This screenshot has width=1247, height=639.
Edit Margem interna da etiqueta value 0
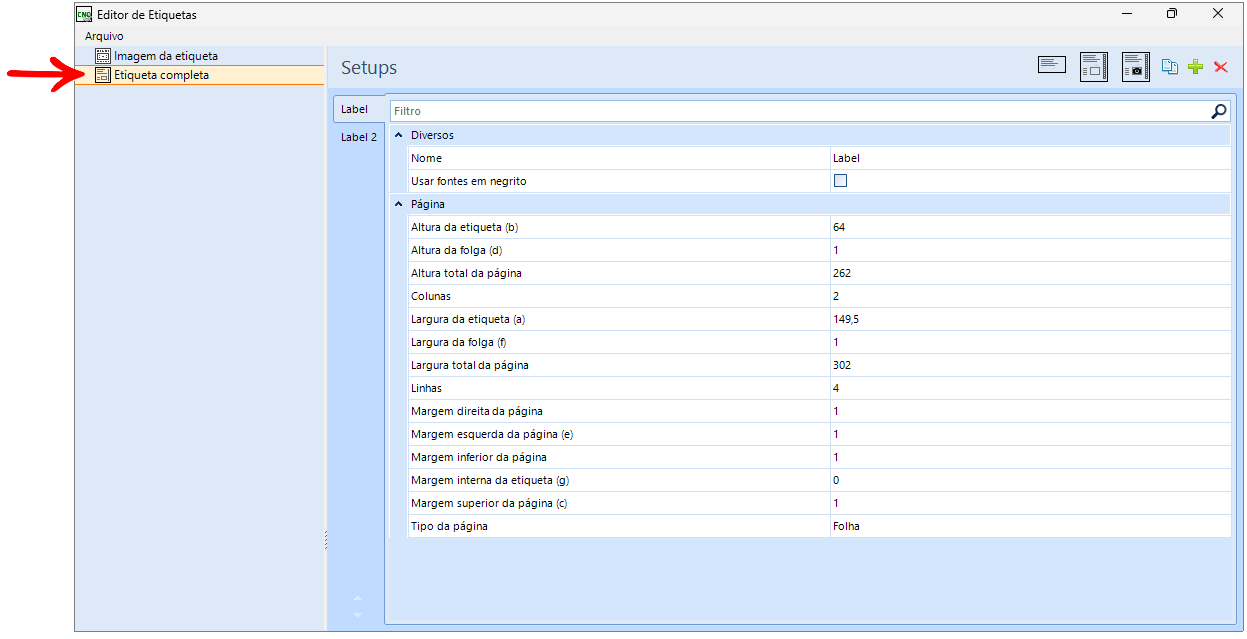(1030, 480)
